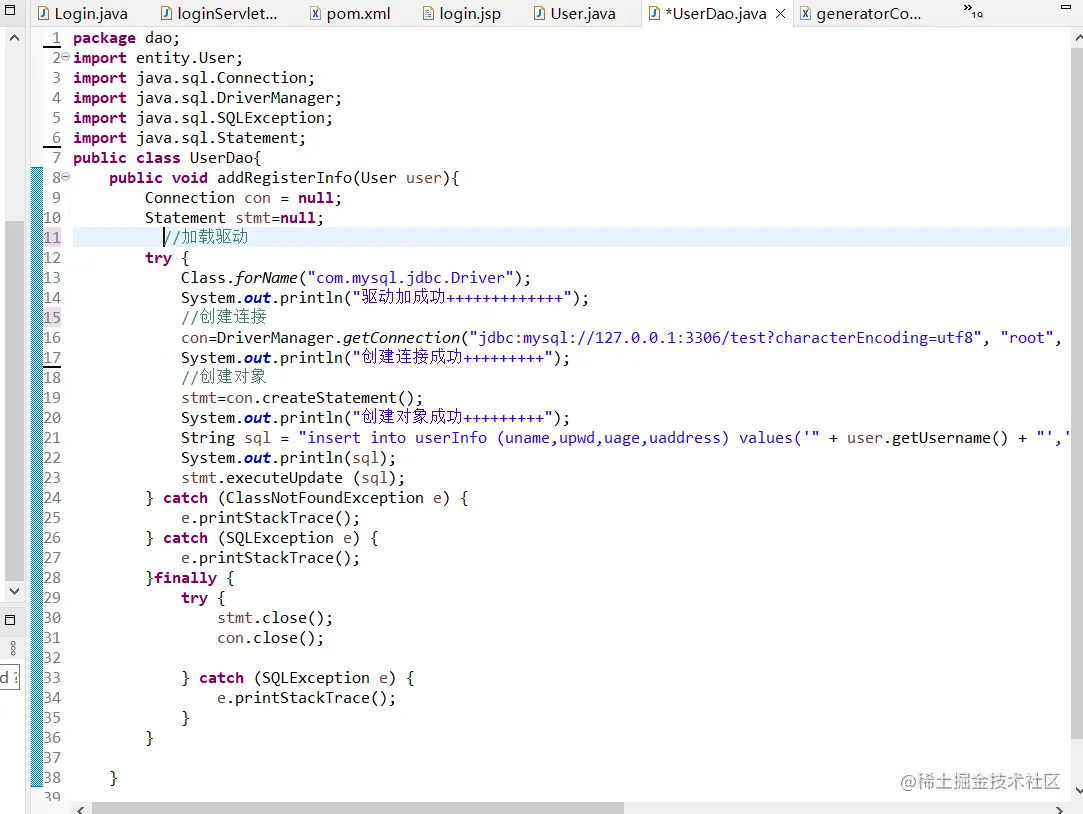This screenshot has width=1083, height=814.
Task: Click 'System.out.println(sql);' line
Action: point(289,458)
